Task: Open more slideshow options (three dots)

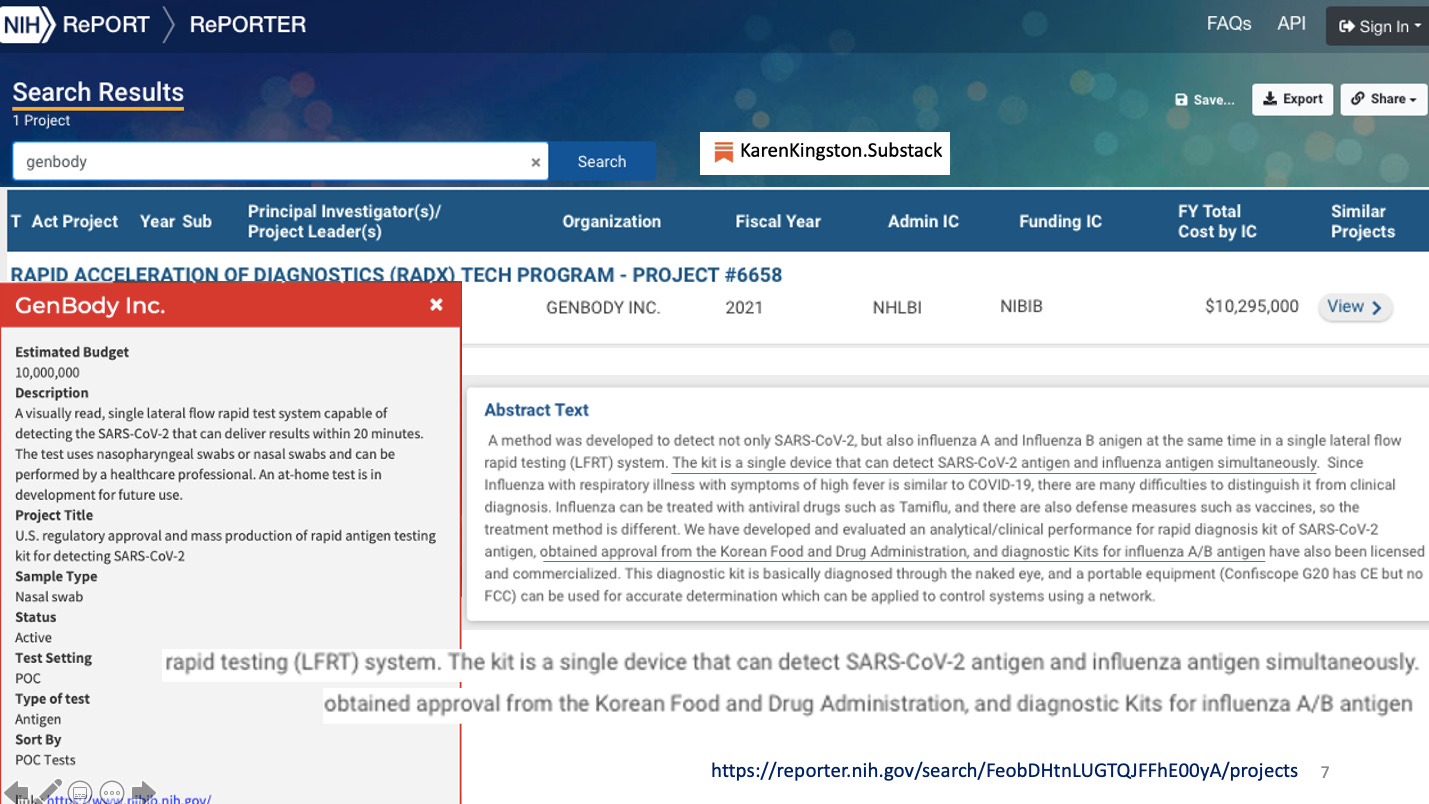Action: [112, 793]
